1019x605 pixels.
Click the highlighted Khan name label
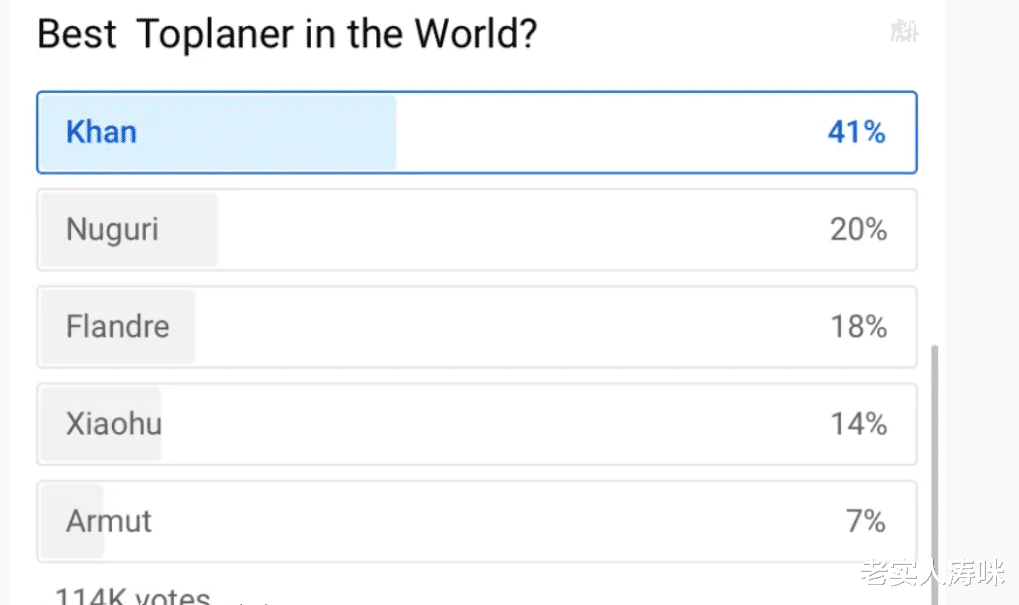[101, 133]
